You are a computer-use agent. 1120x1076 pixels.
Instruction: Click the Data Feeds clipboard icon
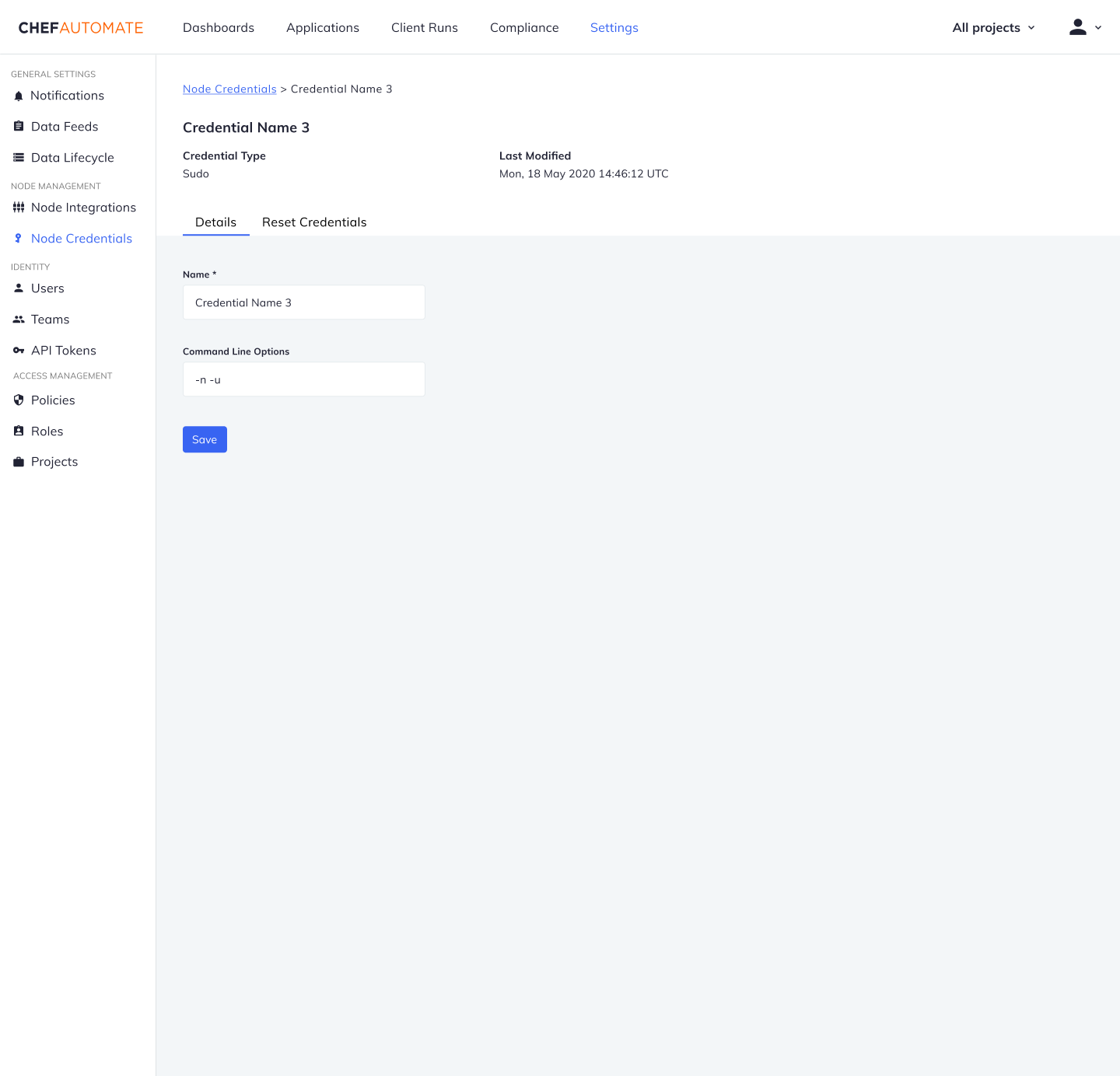coord(19,126)
